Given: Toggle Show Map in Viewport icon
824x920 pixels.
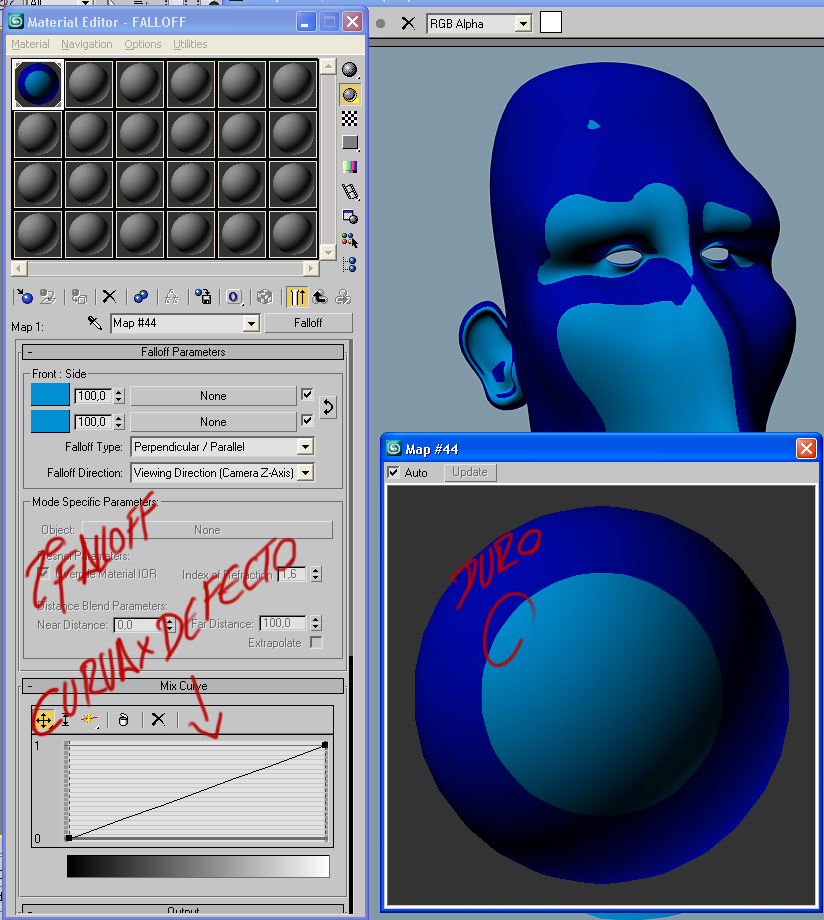Looking at the screenshot, I should 265,297.
